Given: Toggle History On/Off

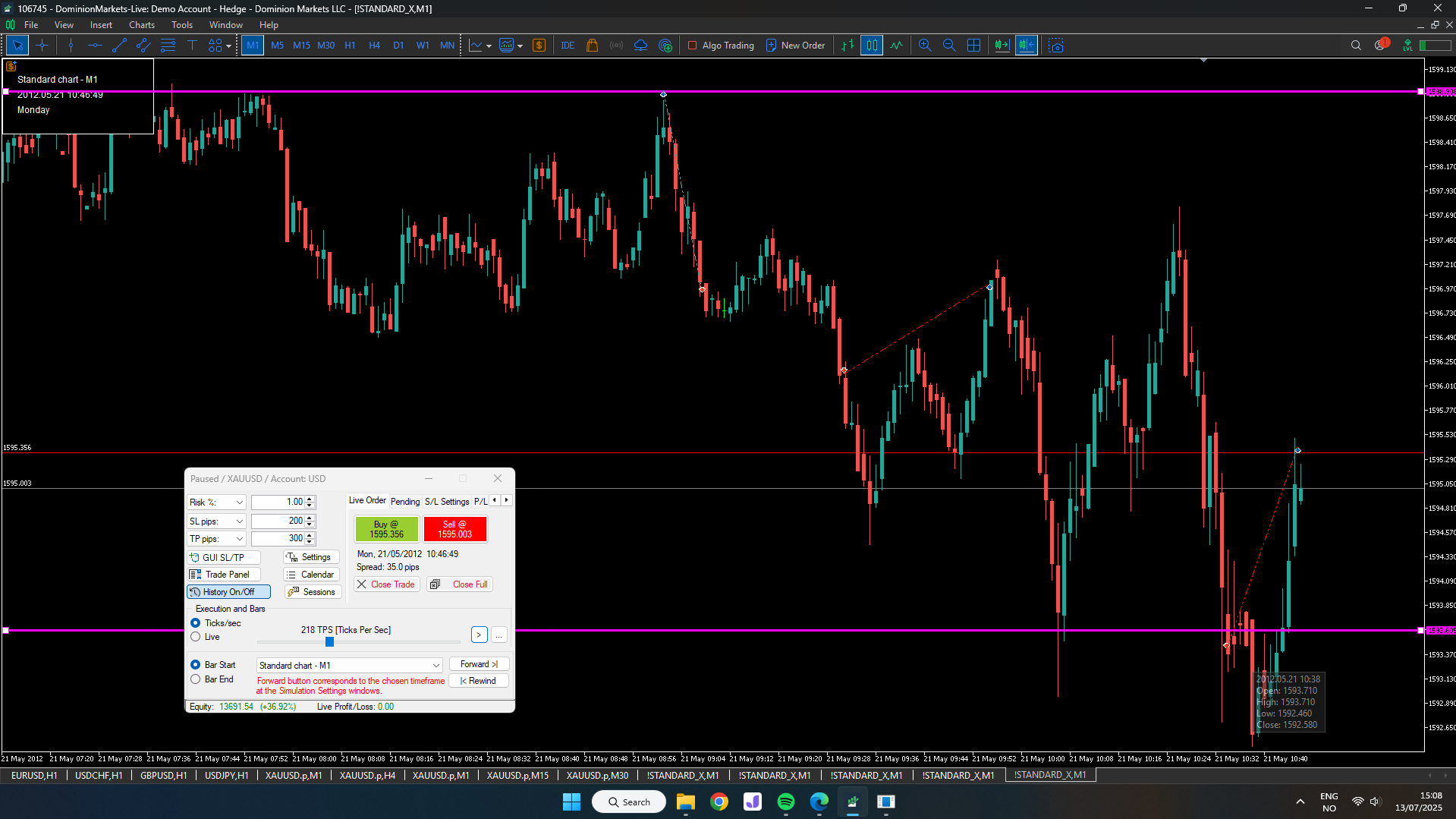Looking at the screenshot, I should [228, 592].
